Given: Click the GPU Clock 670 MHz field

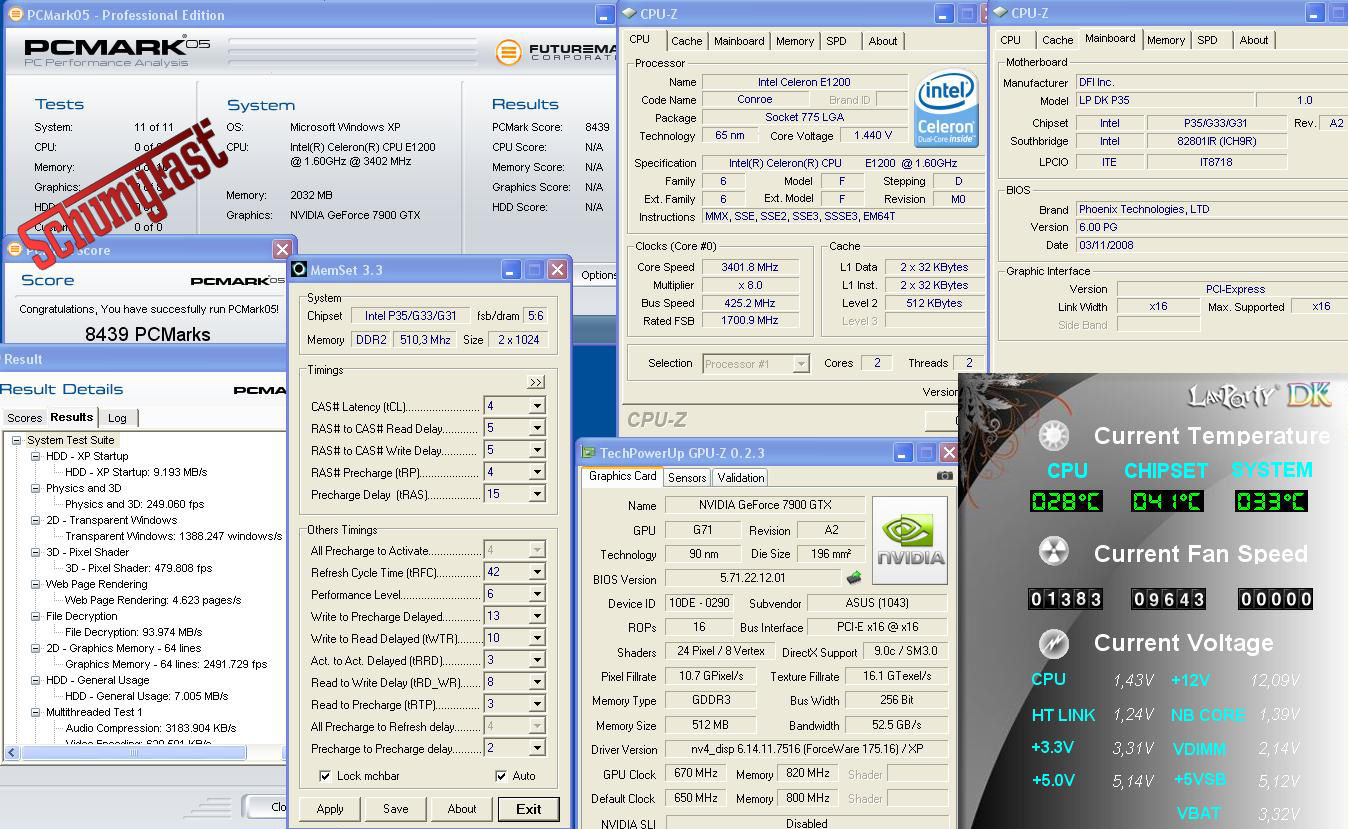Looking at the screenshot, I should (x=693, y=774).
